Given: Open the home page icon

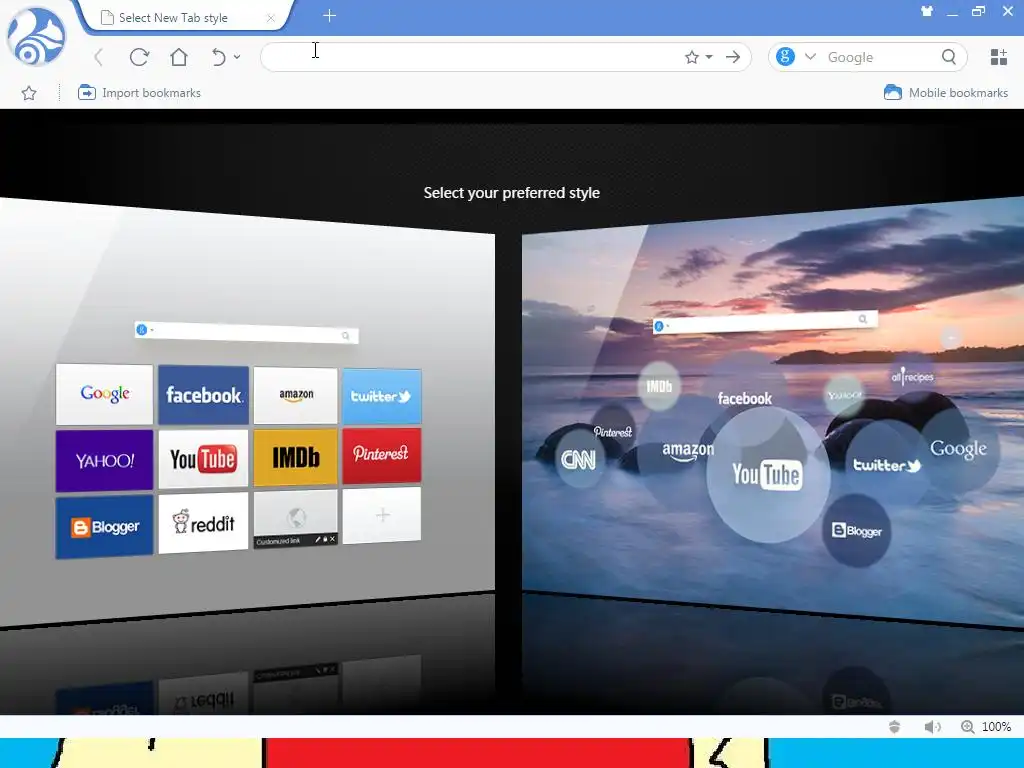Looking at the screenshot, I should point(179,57).
